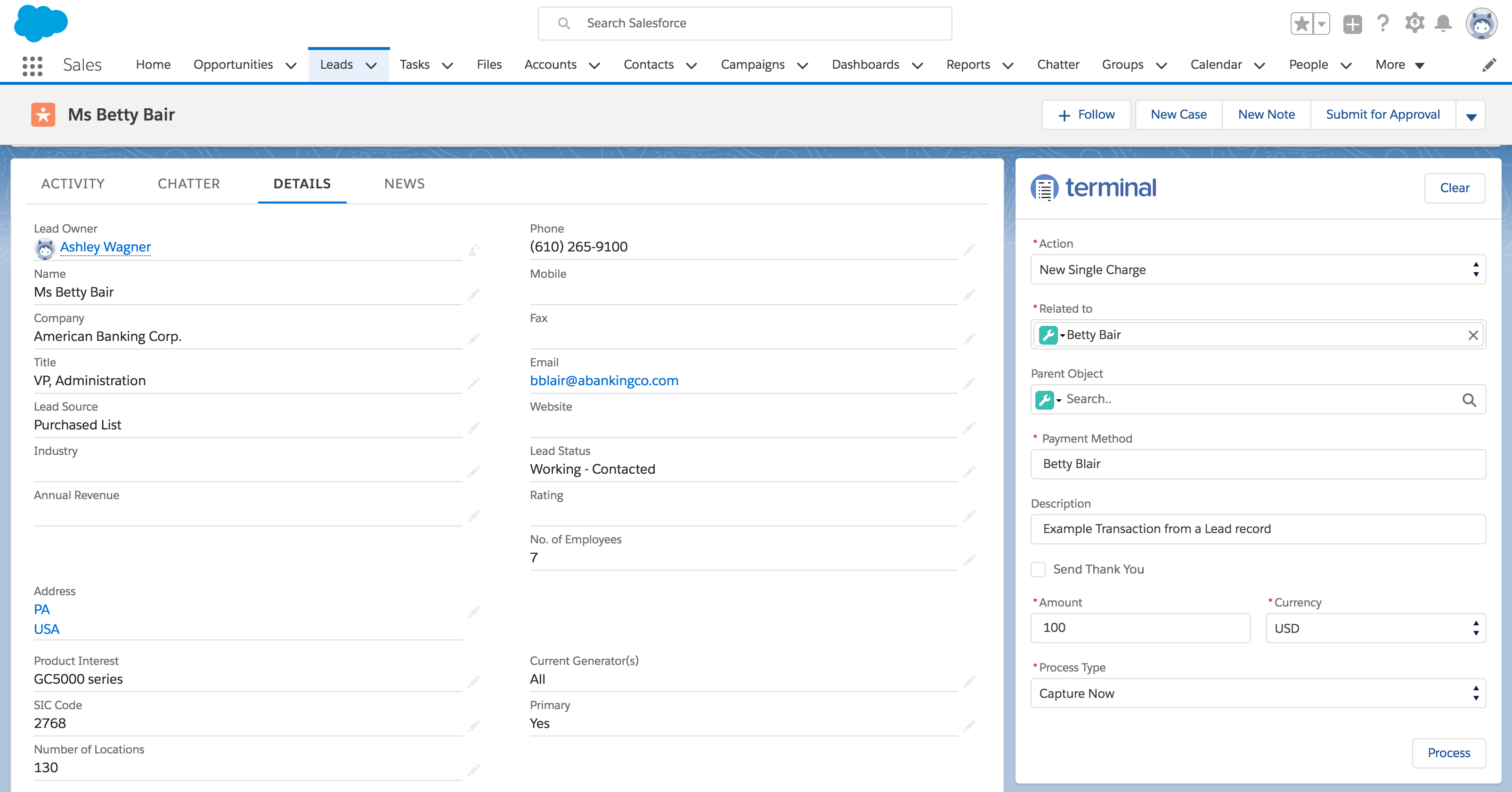Click the Lead record star icon
1512x792 pixels.
43,115
